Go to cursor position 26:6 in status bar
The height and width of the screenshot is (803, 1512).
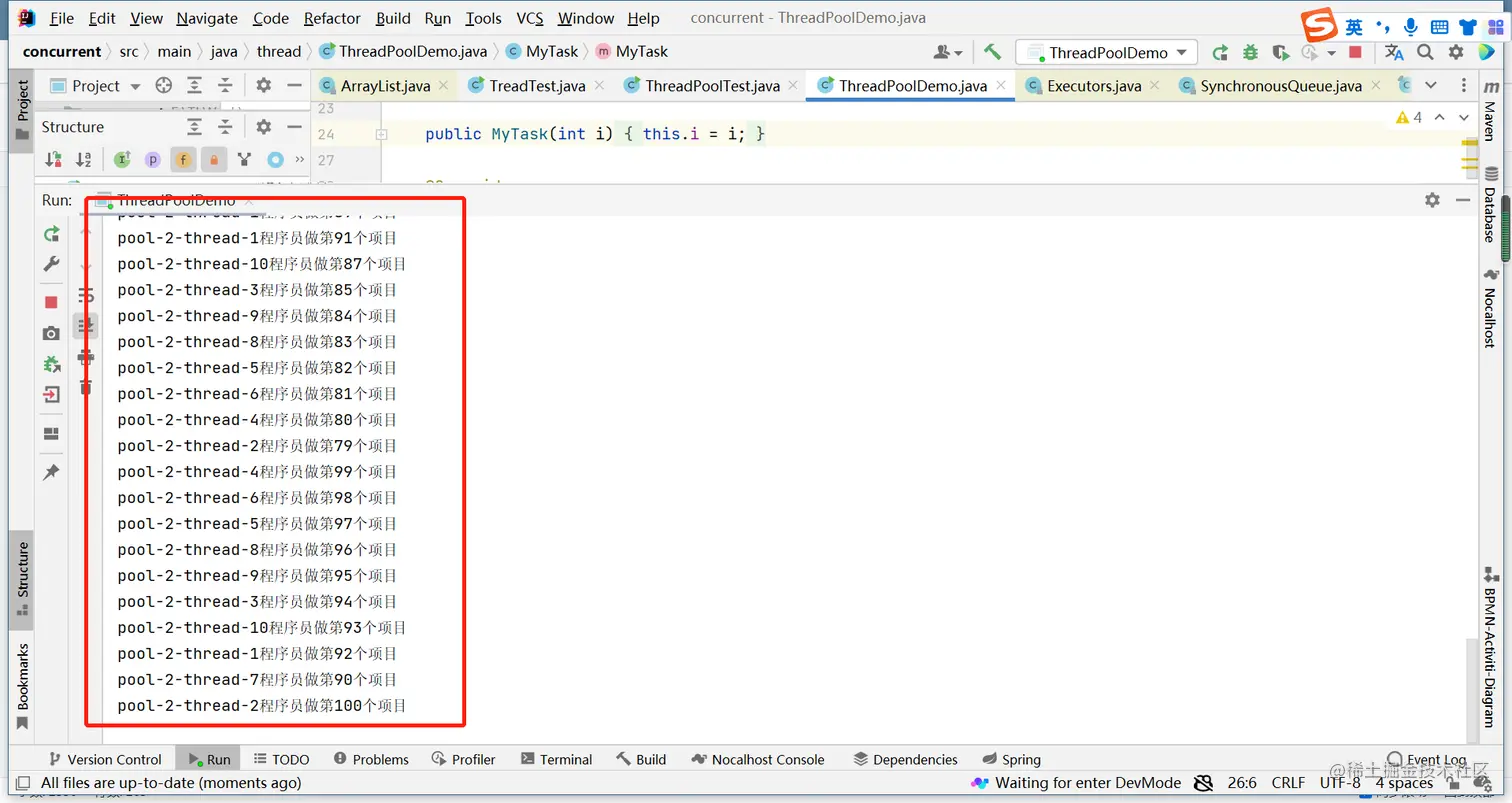1241,783
